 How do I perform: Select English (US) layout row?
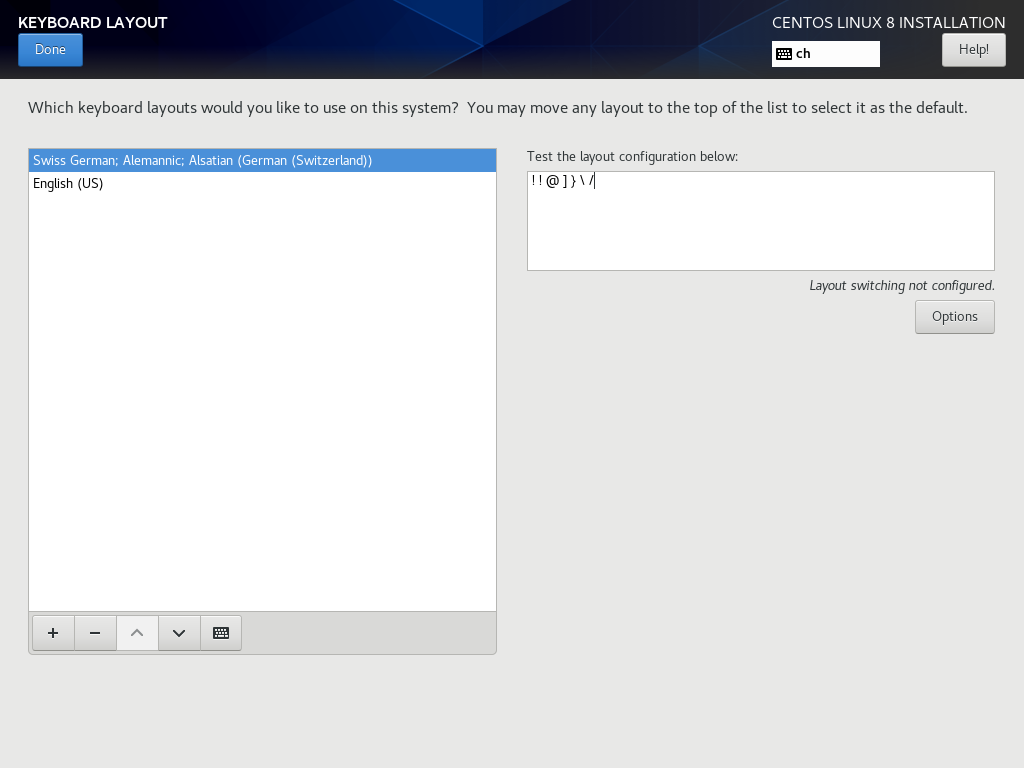pyautogui.click(x=263, y=184)
